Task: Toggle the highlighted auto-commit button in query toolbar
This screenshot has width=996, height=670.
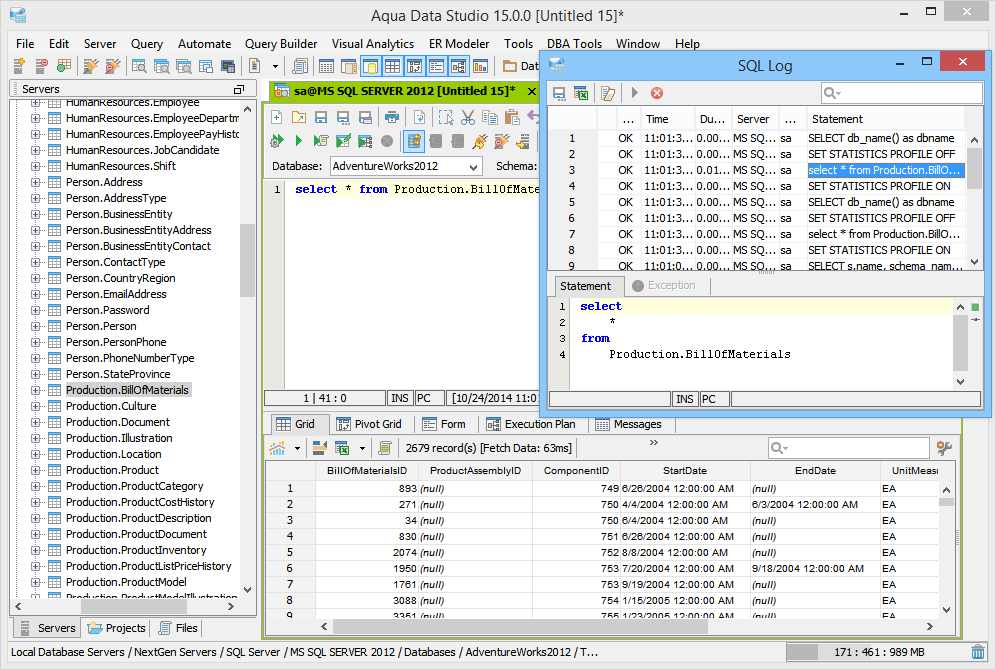Action: (x=413, y=141)
